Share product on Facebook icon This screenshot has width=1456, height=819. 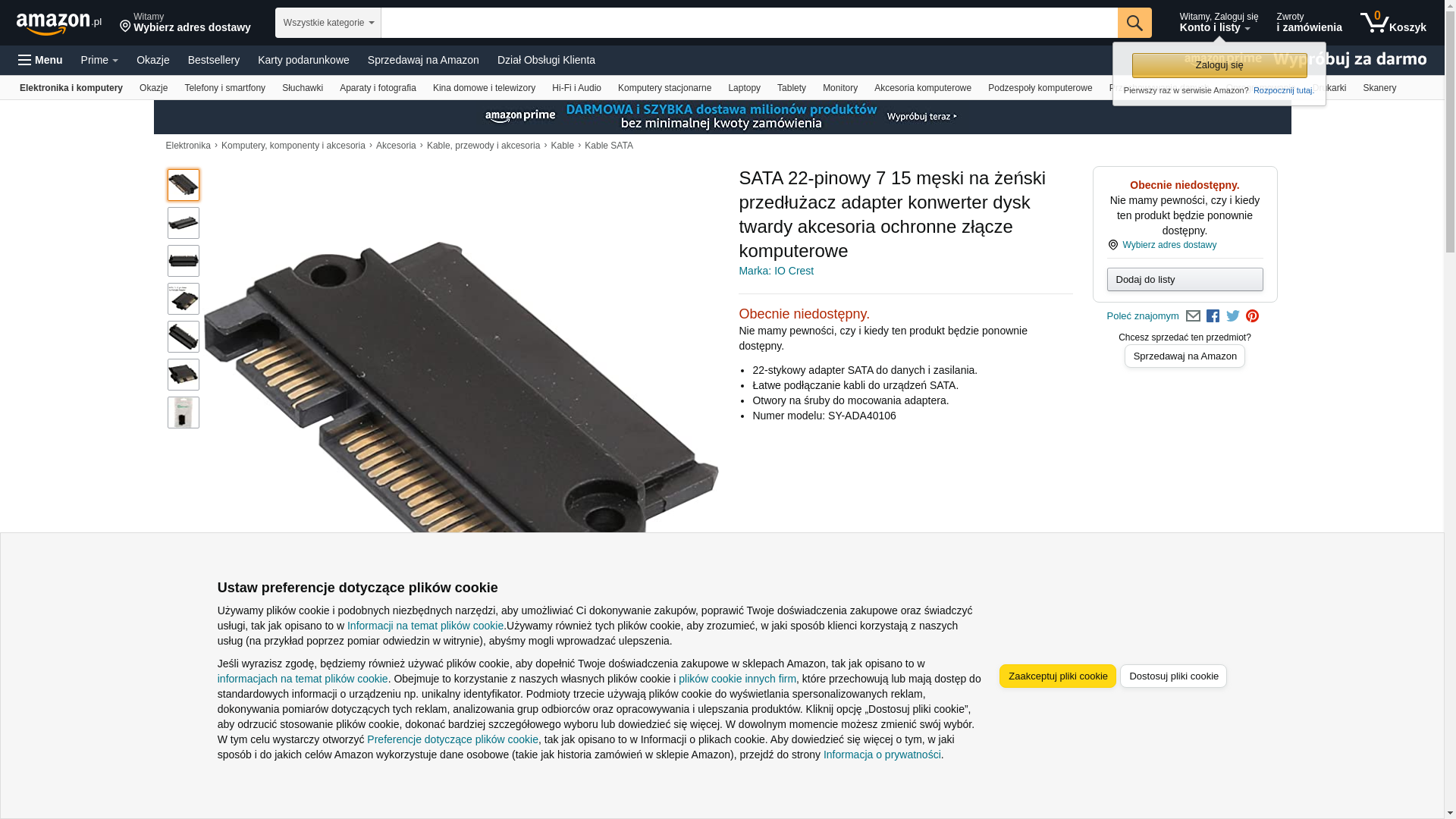click(1213, 316)
